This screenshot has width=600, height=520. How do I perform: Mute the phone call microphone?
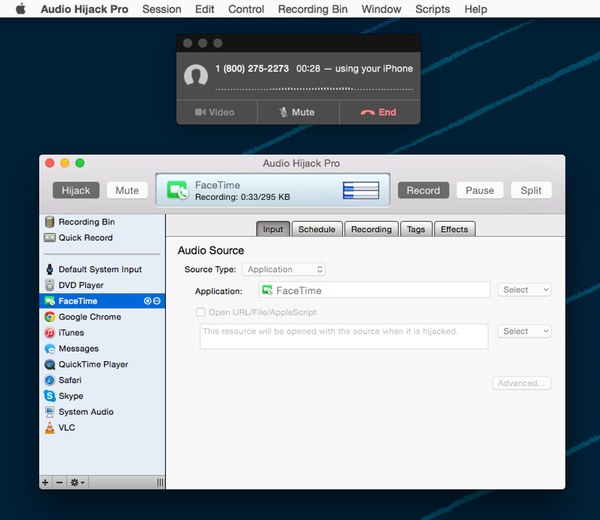pyautogui.click(x=298, y=112)
